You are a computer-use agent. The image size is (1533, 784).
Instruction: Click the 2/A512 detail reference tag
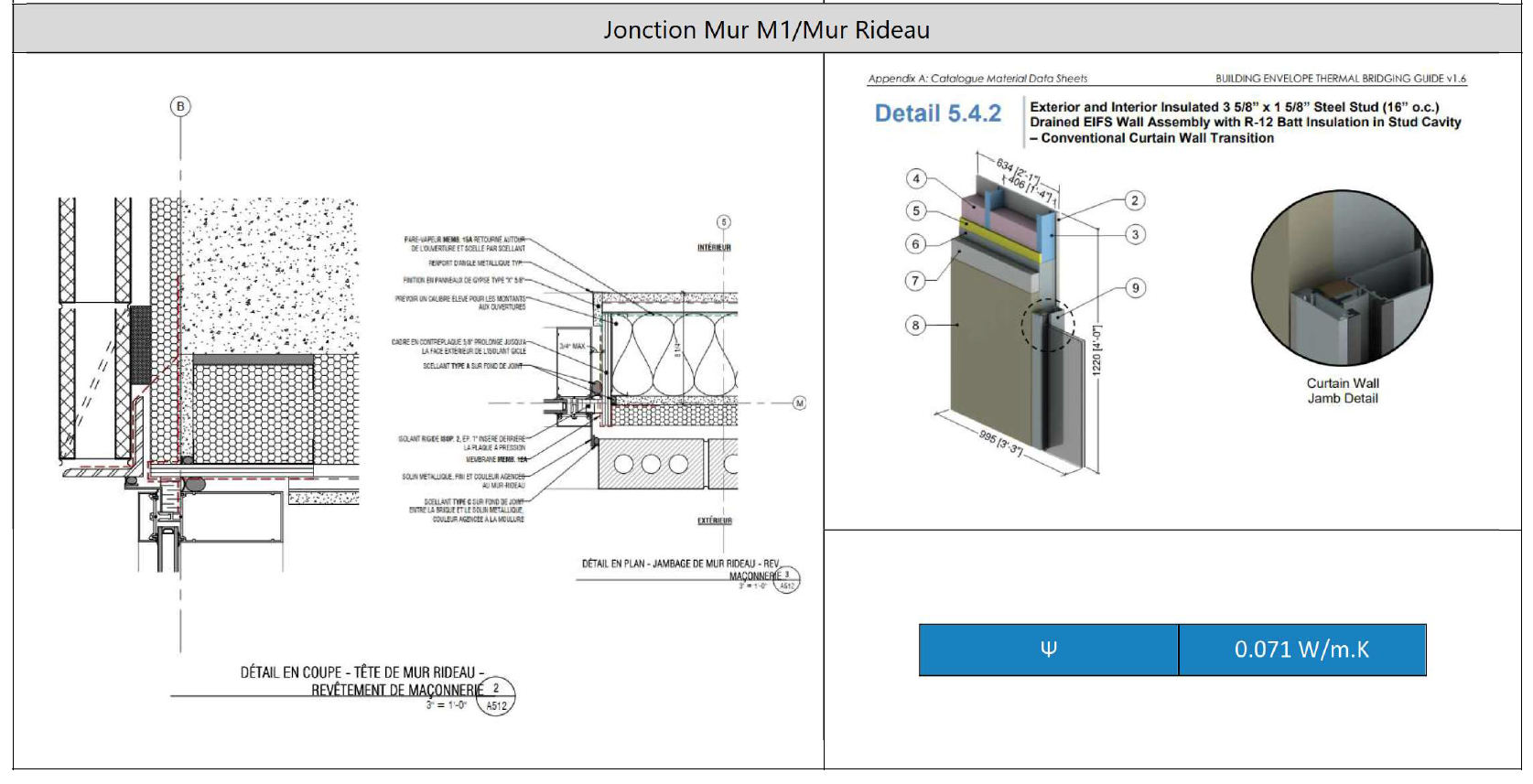[x=496, y=697]
